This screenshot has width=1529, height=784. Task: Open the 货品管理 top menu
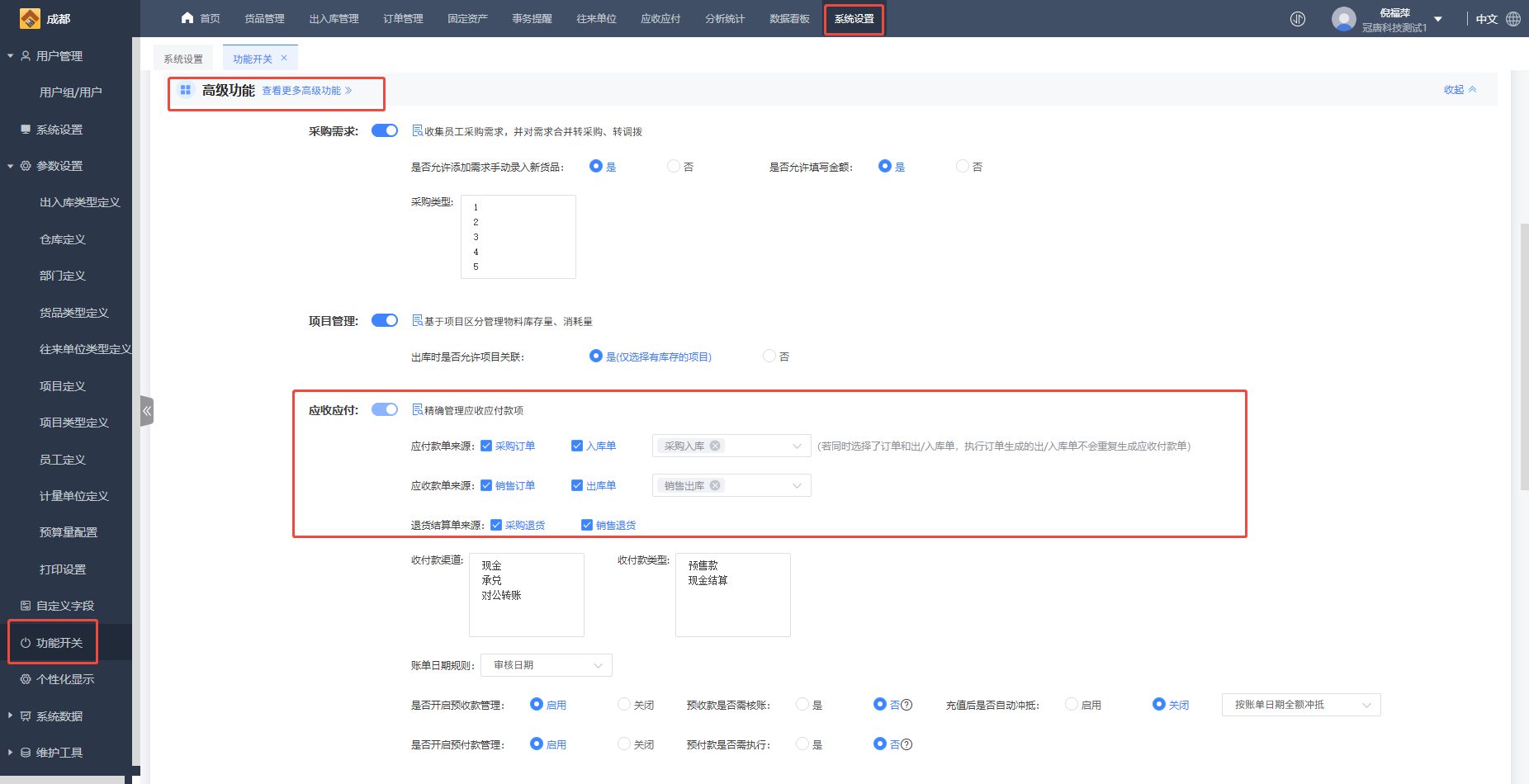[264, 18]
